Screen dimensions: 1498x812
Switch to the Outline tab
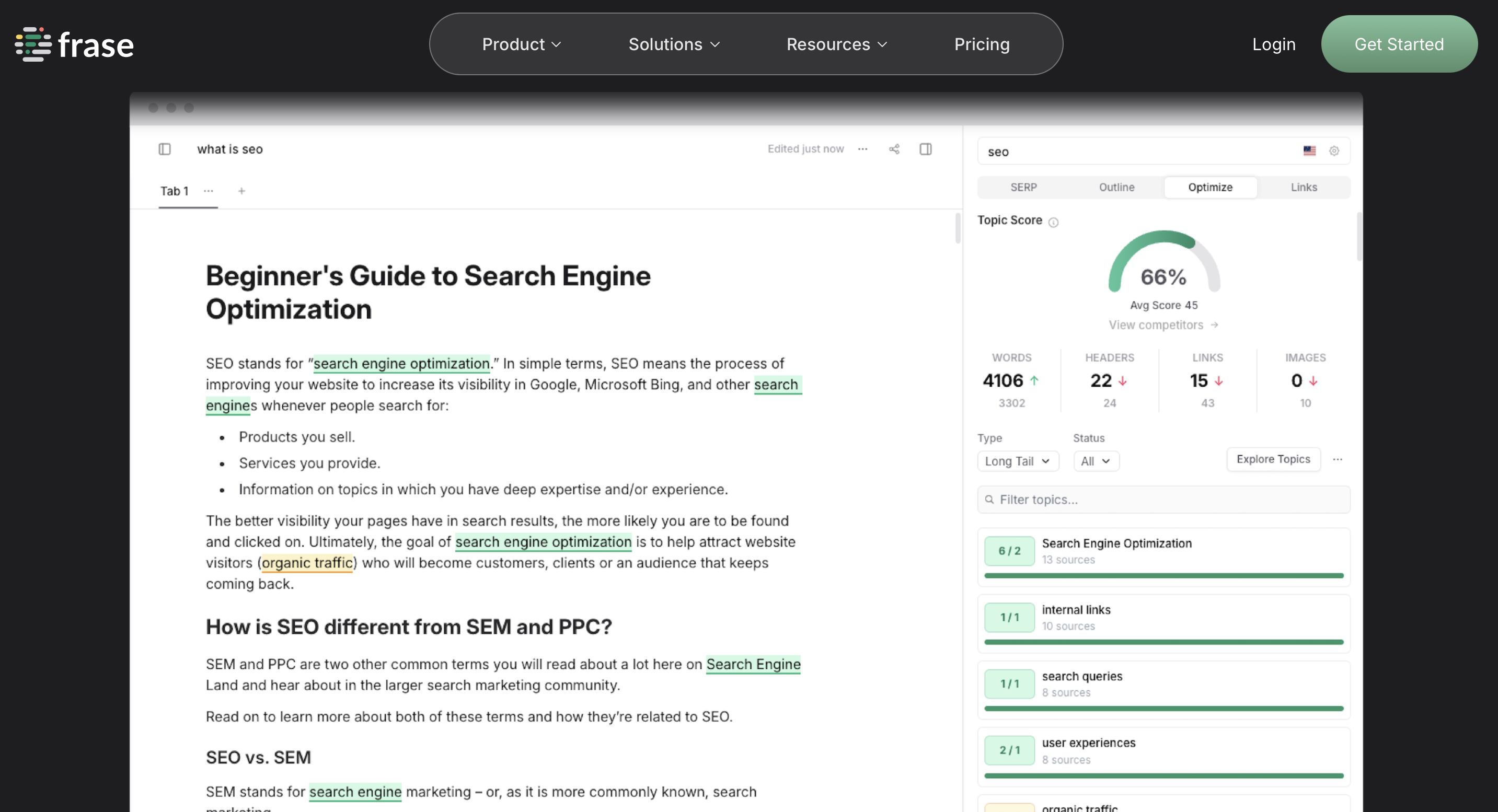click(1116, 187)
